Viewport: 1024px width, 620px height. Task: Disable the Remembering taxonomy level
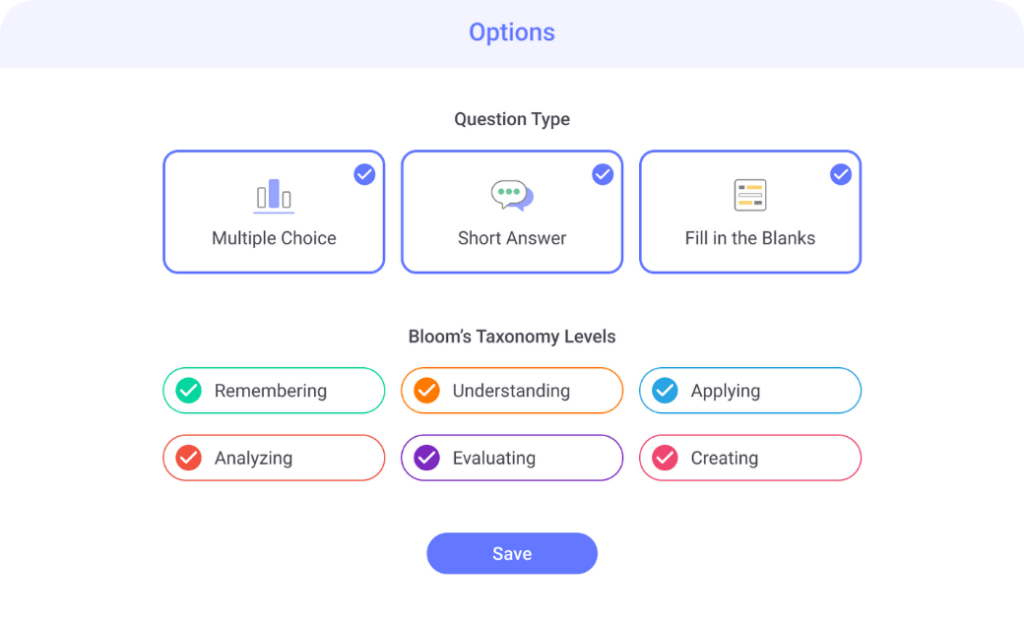[x=273, y=390]
